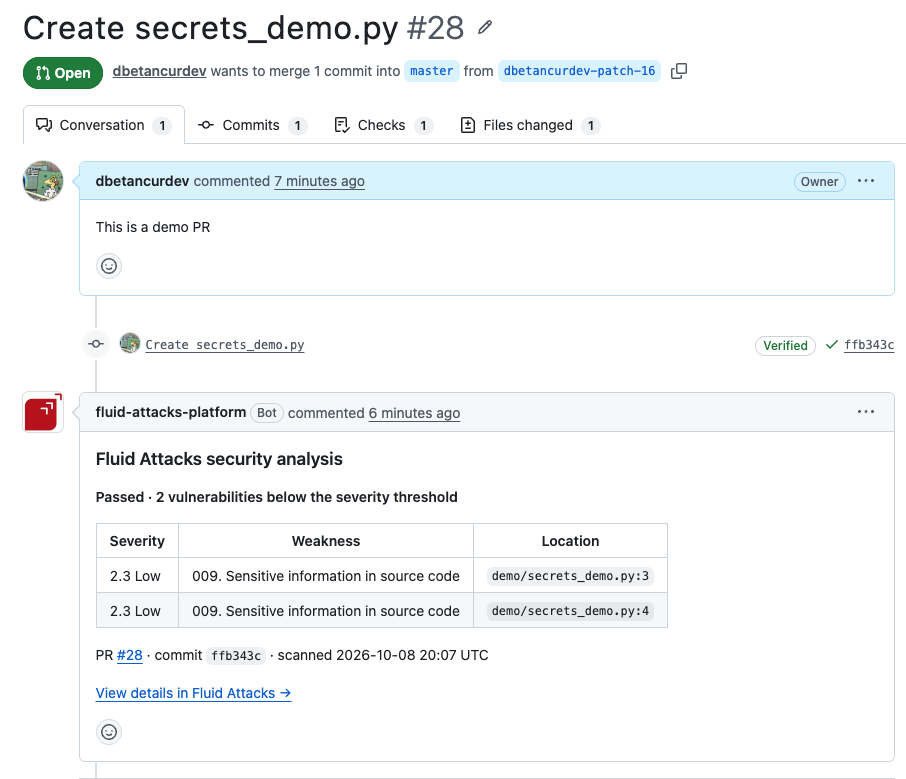The image size is (906, 779).
Task: Click the Severity column header
Action: point(137,541)
